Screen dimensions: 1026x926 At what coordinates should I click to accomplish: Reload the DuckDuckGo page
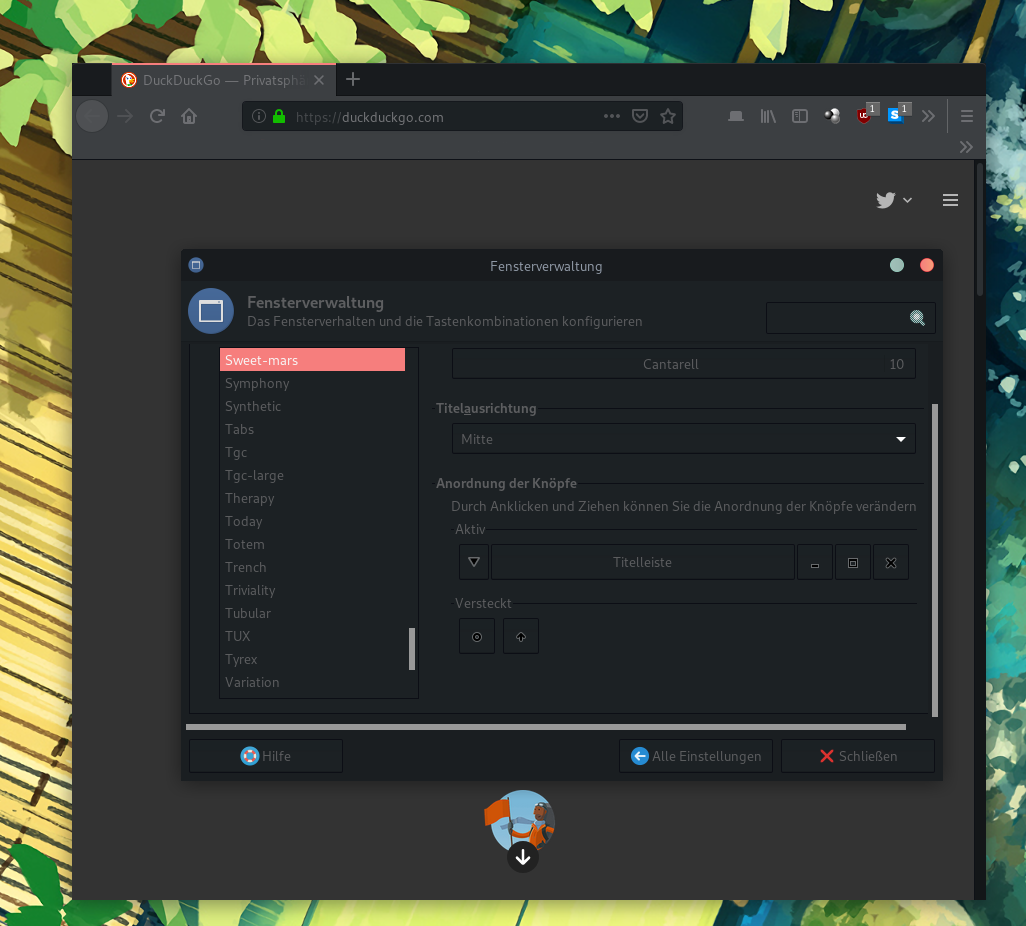(157, 116)
